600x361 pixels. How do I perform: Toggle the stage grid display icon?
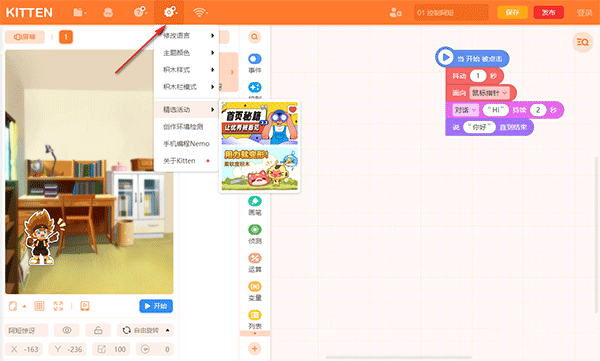click(x=39, y=306)
